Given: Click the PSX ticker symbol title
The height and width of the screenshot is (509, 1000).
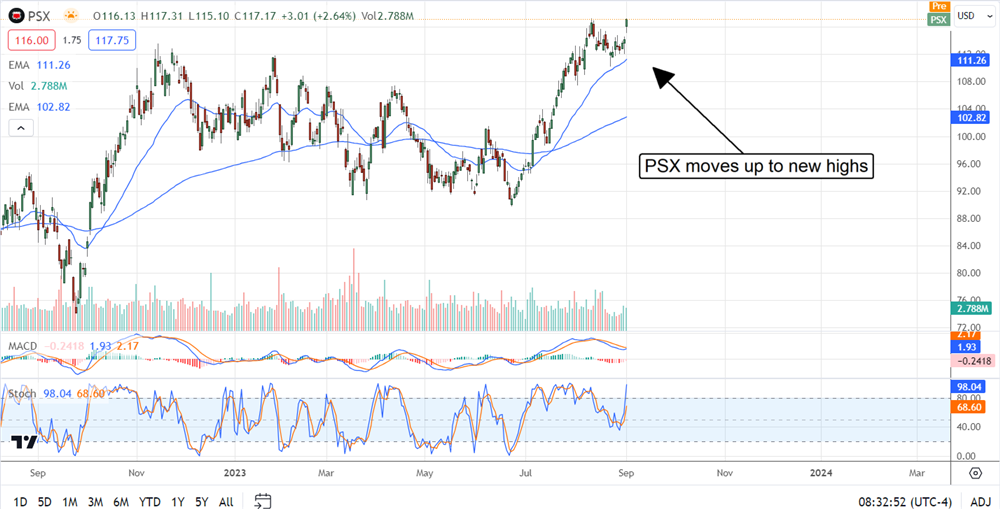Looking at the screenshot, I should [39, 15].
